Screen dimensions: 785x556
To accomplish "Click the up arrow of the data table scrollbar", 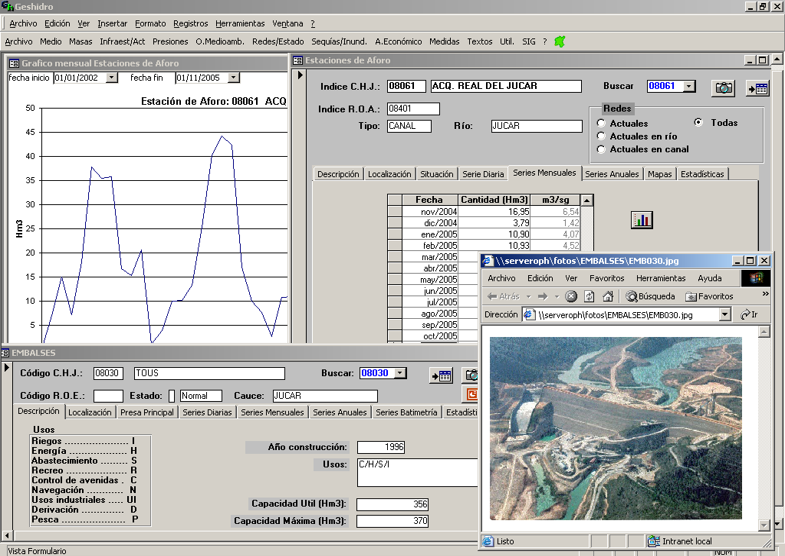I will click(x=587, y=200).
